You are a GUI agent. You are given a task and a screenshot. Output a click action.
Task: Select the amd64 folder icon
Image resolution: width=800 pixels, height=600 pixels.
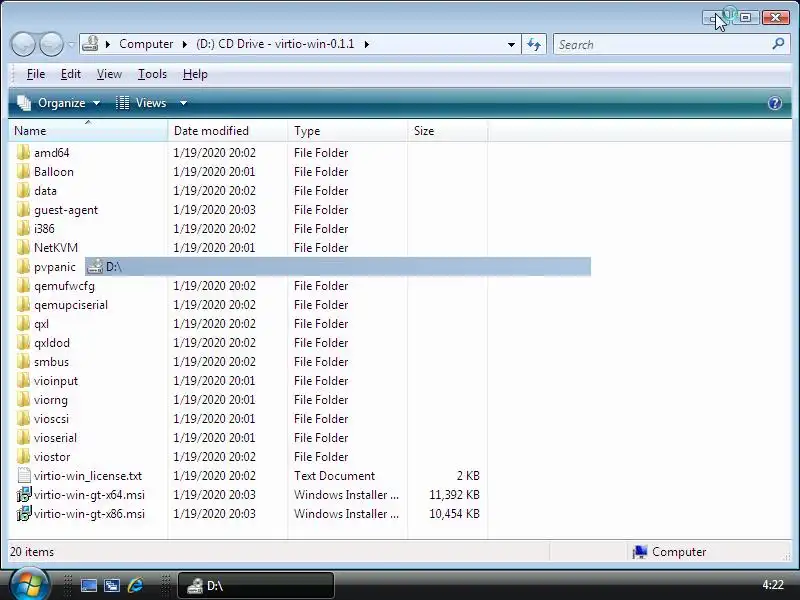coord(23,153)
